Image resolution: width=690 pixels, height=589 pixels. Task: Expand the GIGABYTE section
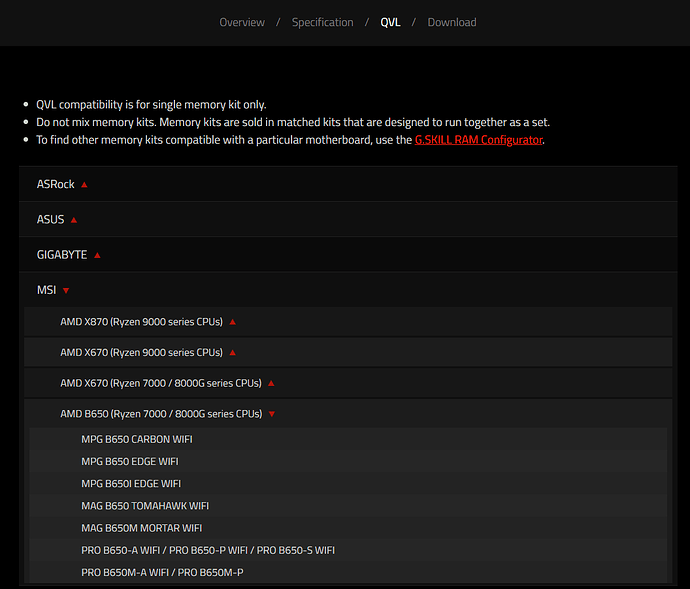pos(348,254)
